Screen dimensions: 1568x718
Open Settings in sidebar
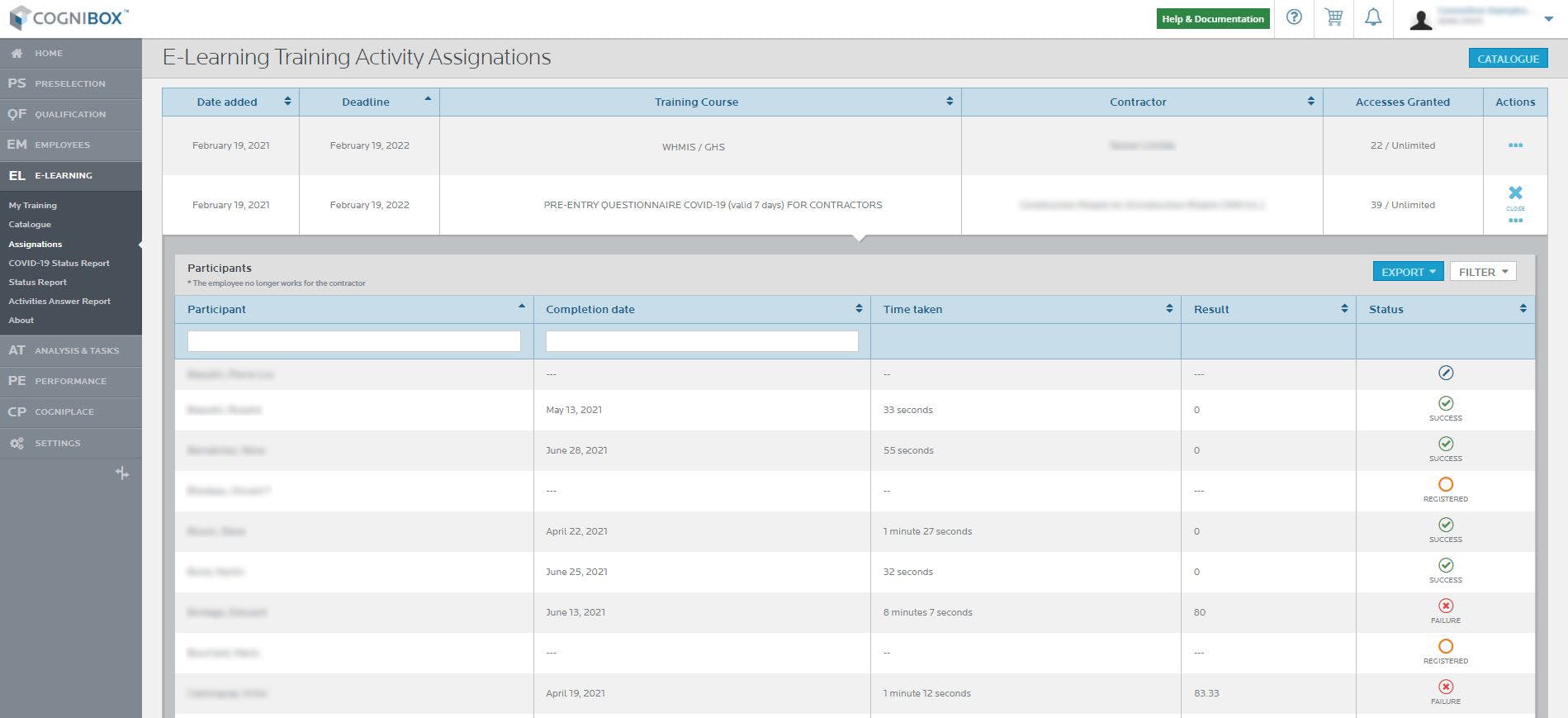pos(71,443)
